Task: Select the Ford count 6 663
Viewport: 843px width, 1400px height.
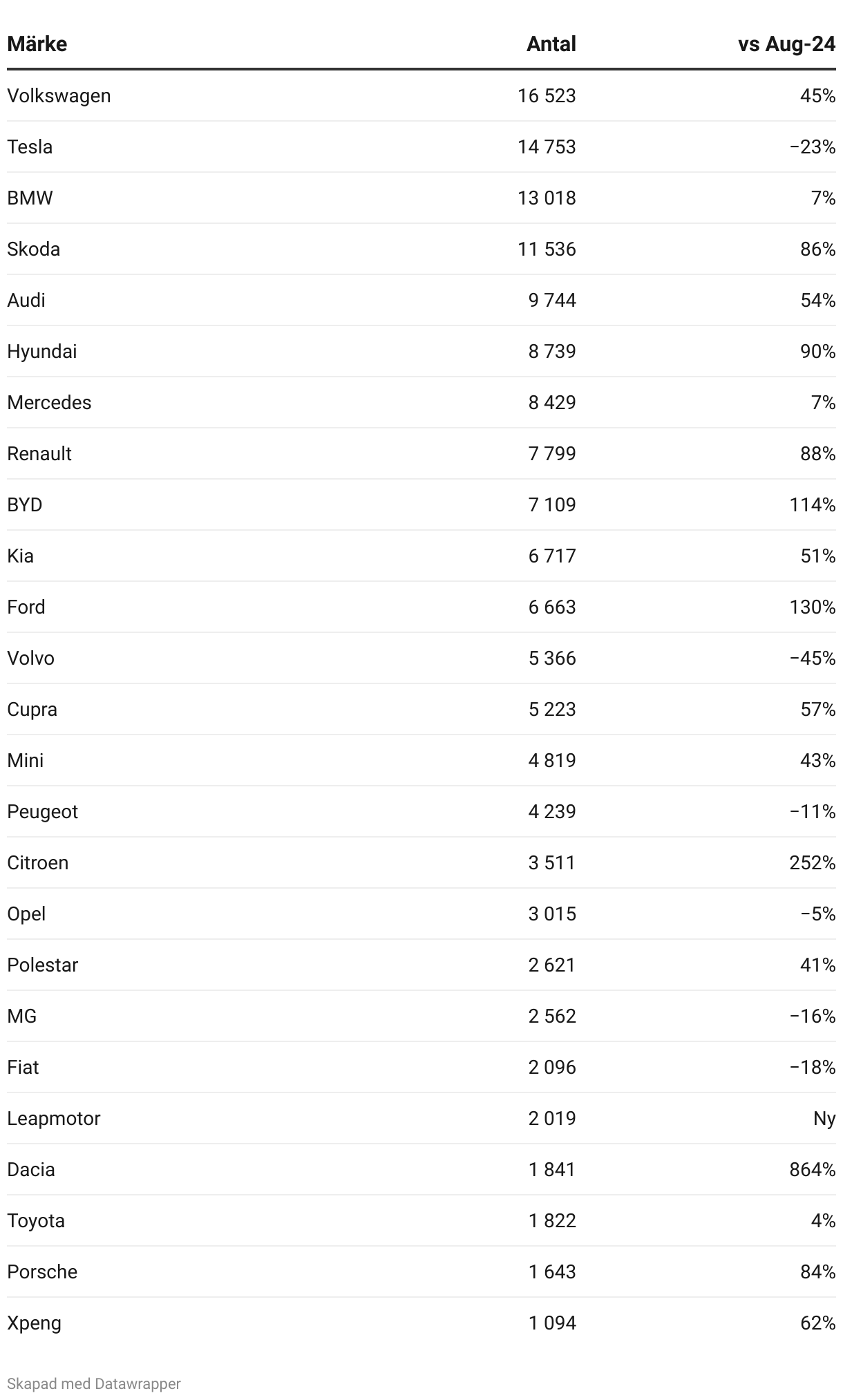Action: (x=552, y=607)
